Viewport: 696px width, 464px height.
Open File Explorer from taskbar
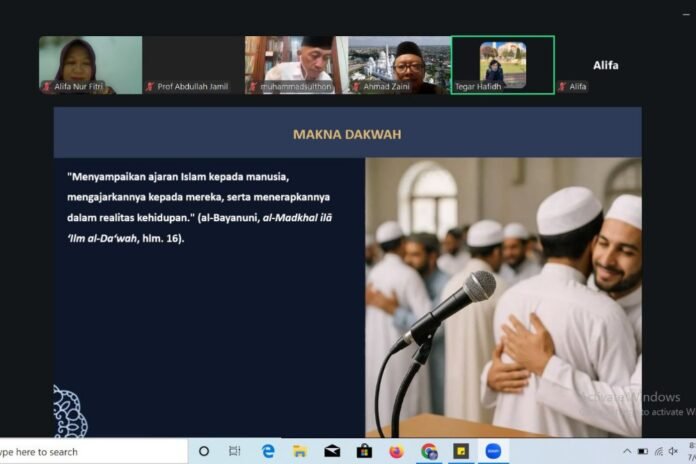coord(300,452)
